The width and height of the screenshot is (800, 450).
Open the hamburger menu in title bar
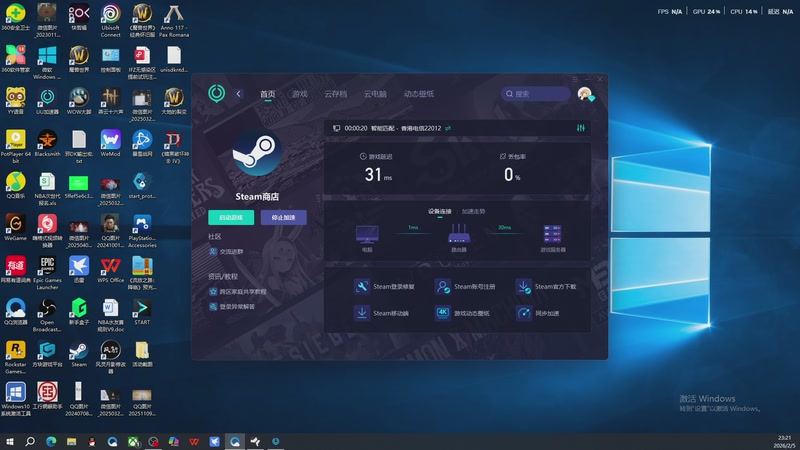(575, 79)
